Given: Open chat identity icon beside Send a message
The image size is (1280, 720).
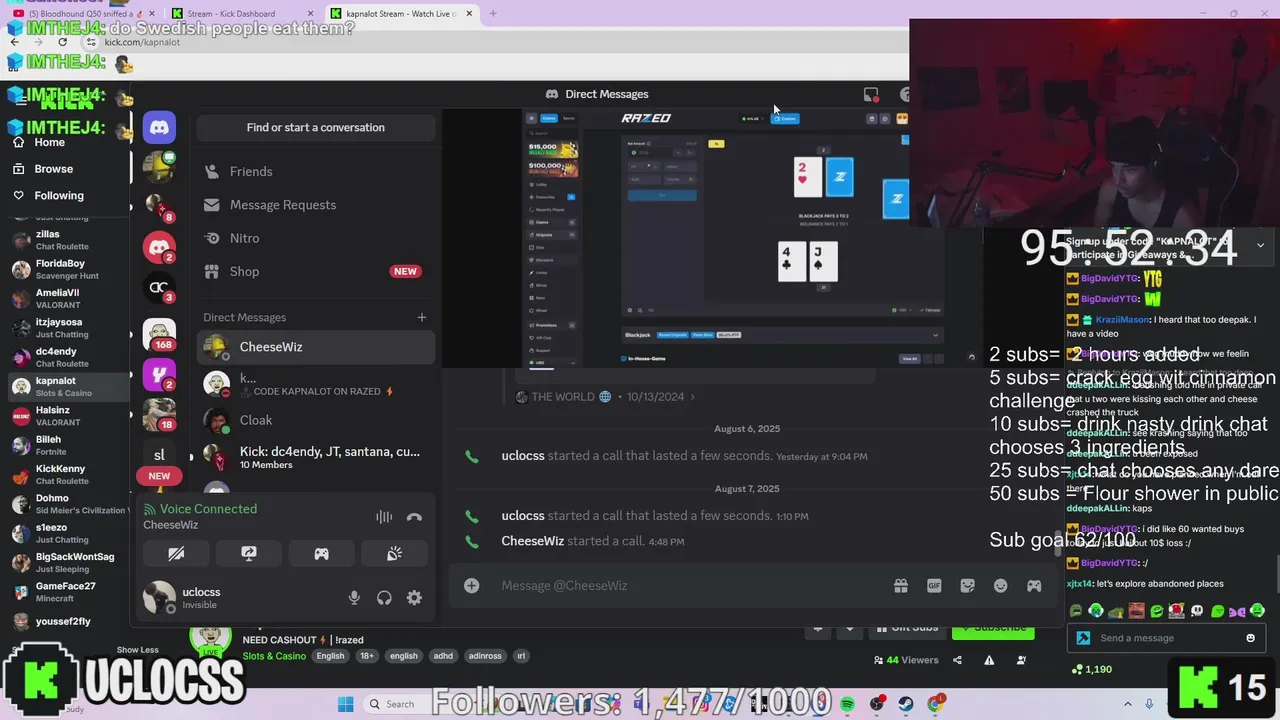Looking at the screenshot, I should [1083, 638].
